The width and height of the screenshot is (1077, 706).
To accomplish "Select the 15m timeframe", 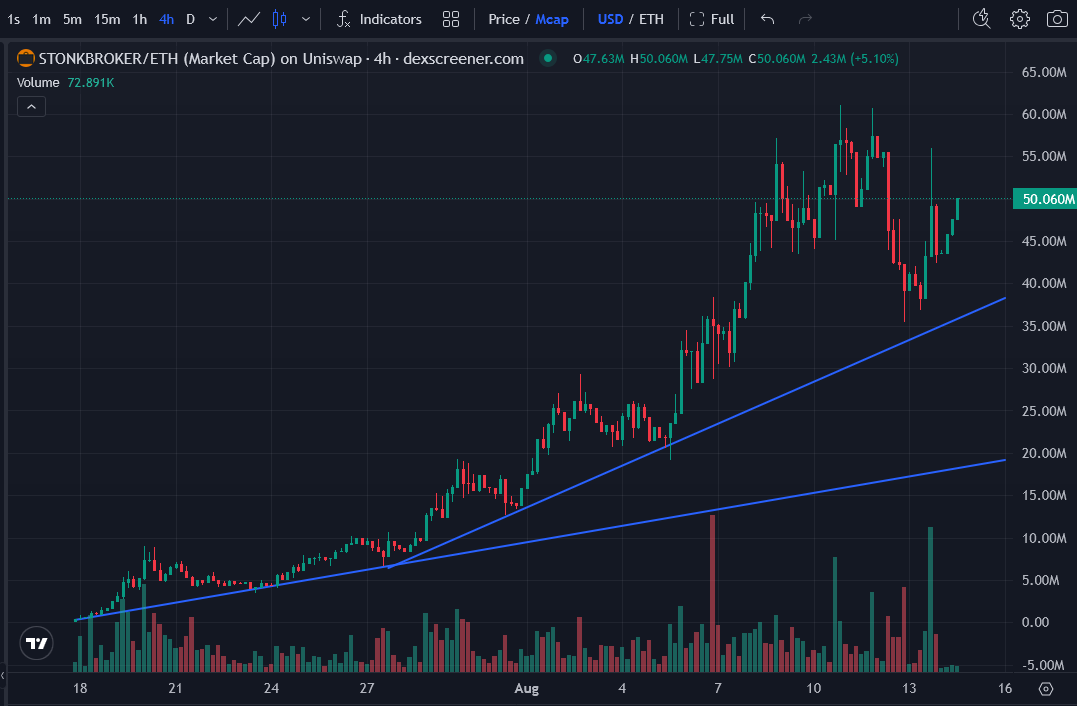I will click(107, 19).
